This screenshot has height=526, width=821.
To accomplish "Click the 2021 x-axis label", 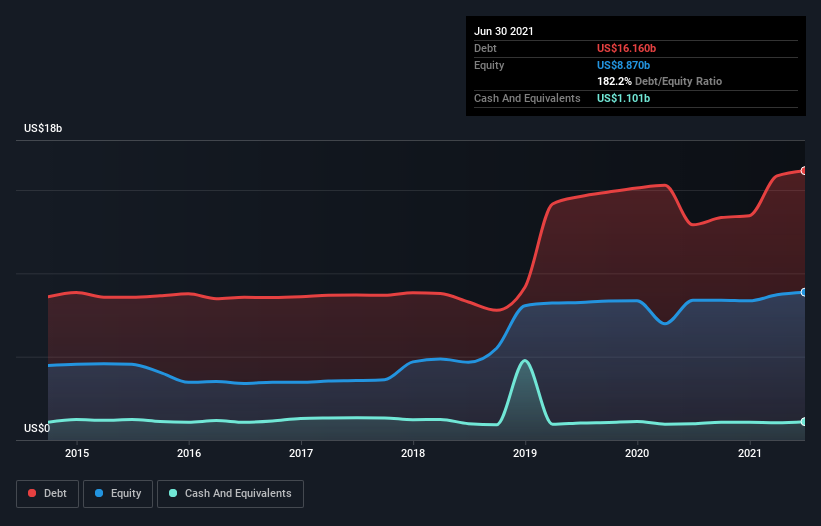I will [750, 453].
